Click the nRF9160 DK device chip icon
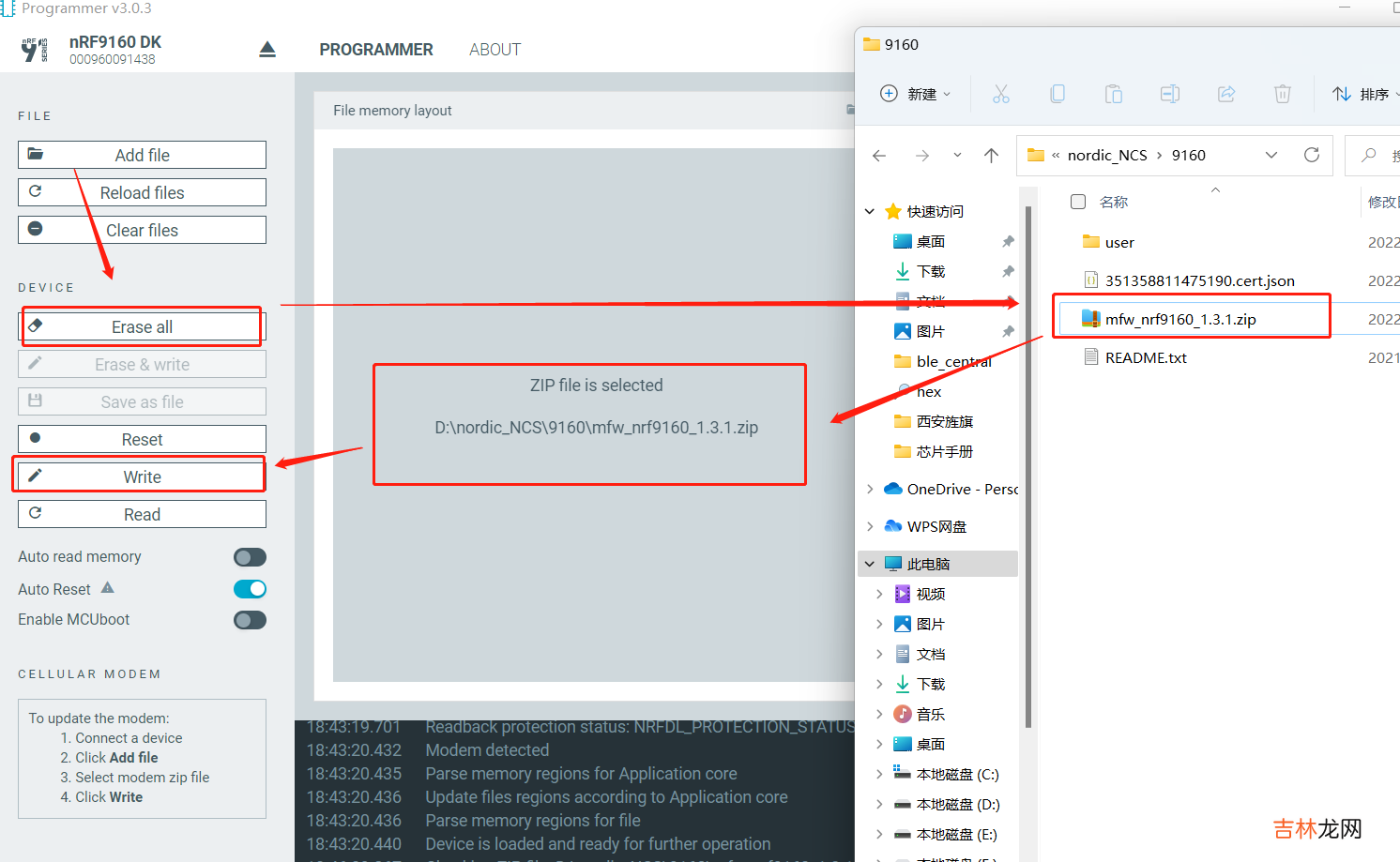The width and height of the screenshot is (1400, 862). tap(35, 50)
